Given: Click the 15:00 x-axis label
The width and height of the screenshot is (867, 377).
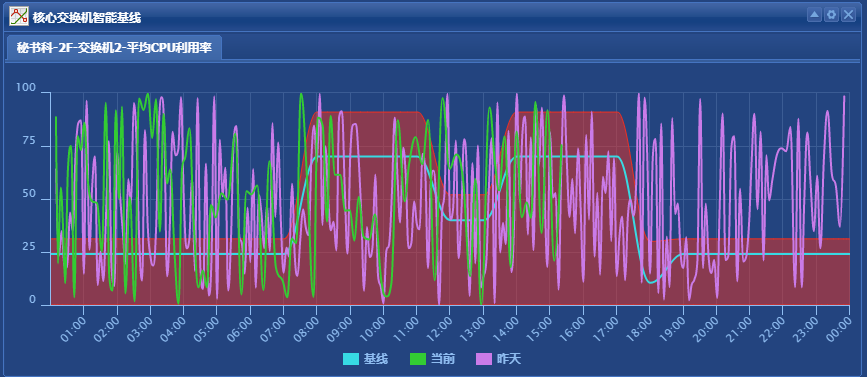Looking at the screenshot, I should tap(538, 328).
